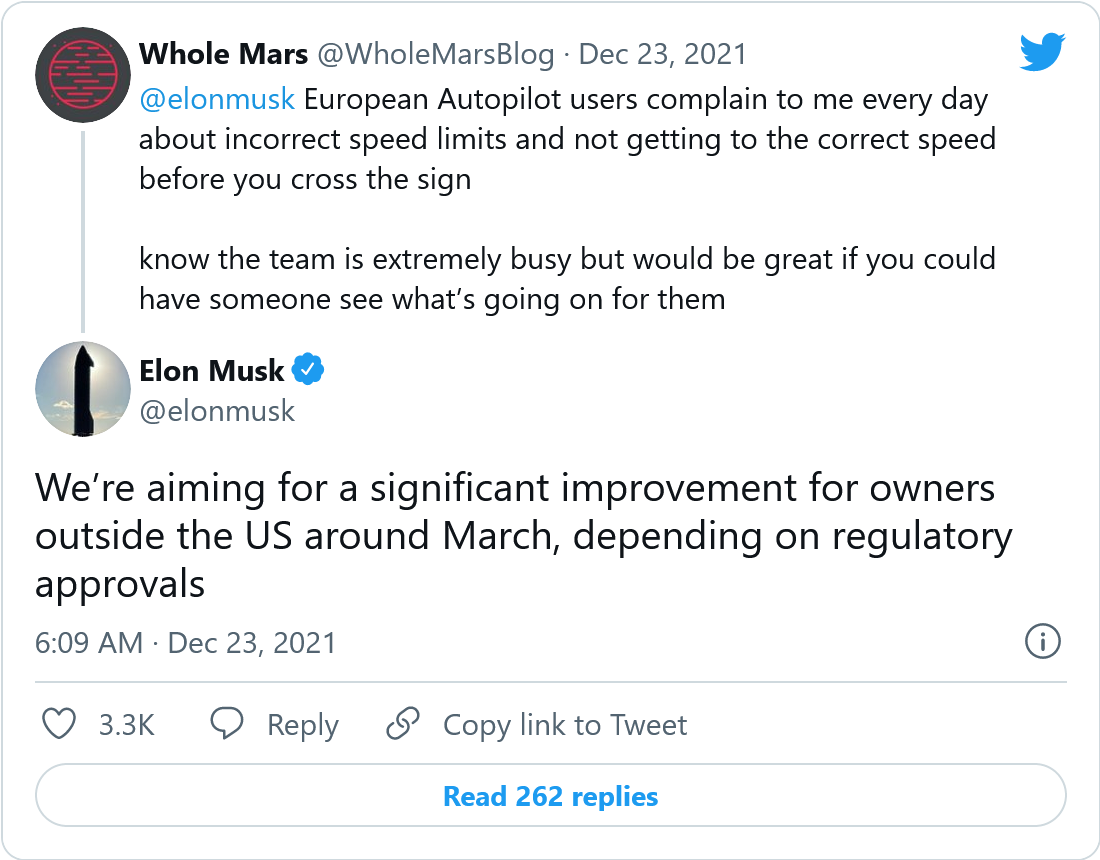The image size is (1100, 860).
Task: Open the Twitter info circle icon
Action: tap(1042, 641)
